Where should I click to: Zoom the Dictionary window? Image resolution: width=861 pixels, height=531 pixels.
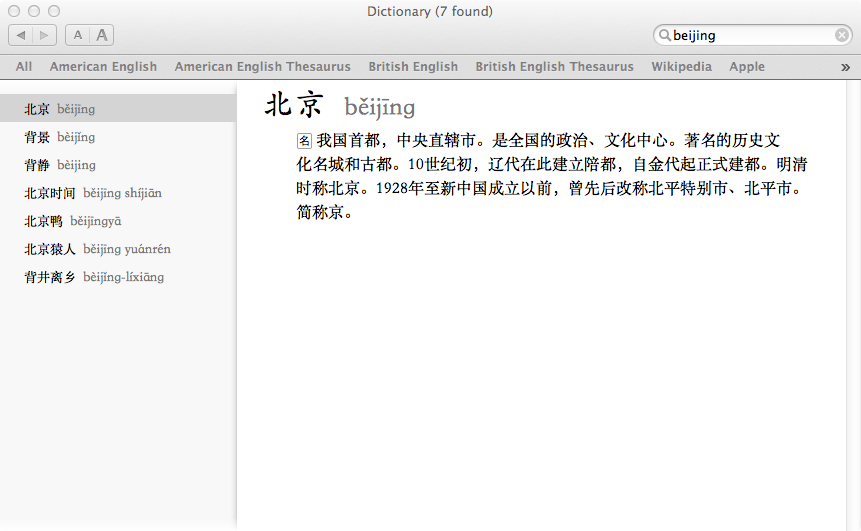pos(54,11)
